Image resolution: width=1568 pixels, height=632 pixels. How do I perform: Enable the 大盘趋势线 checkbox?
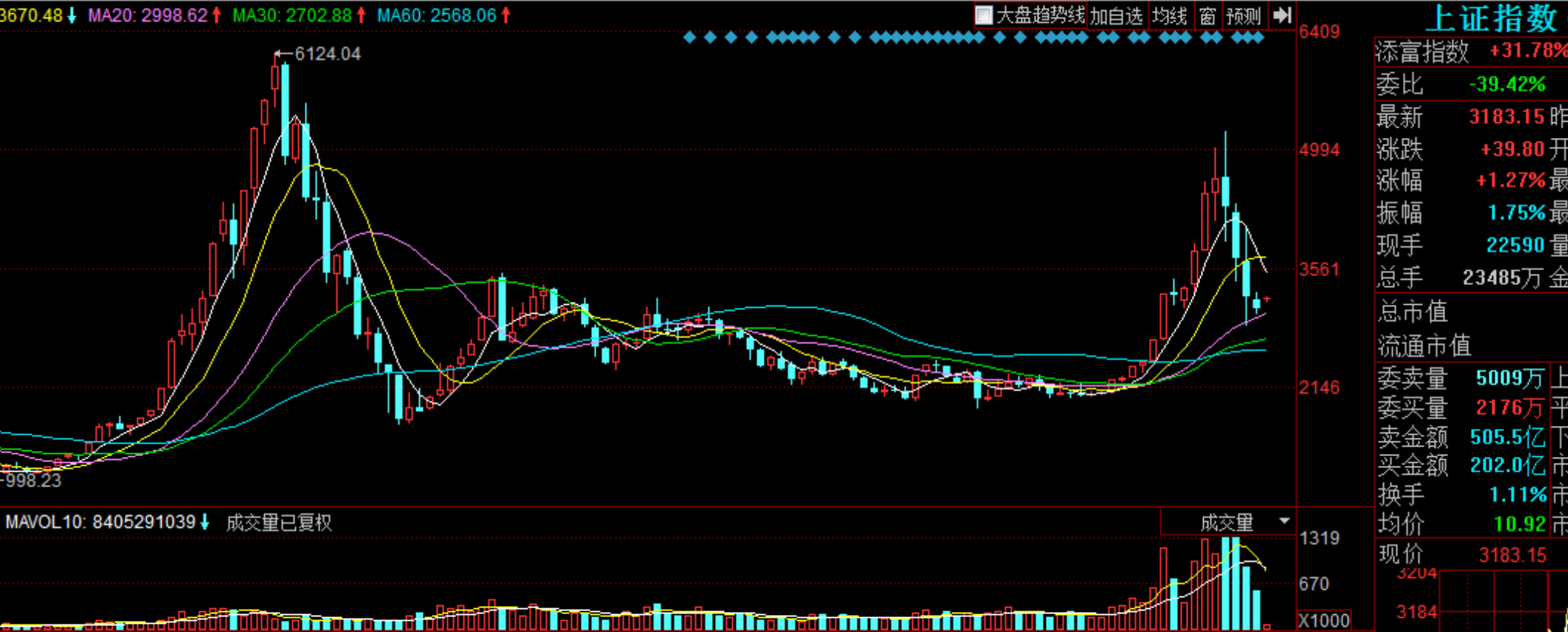click(x=984, y=16)
